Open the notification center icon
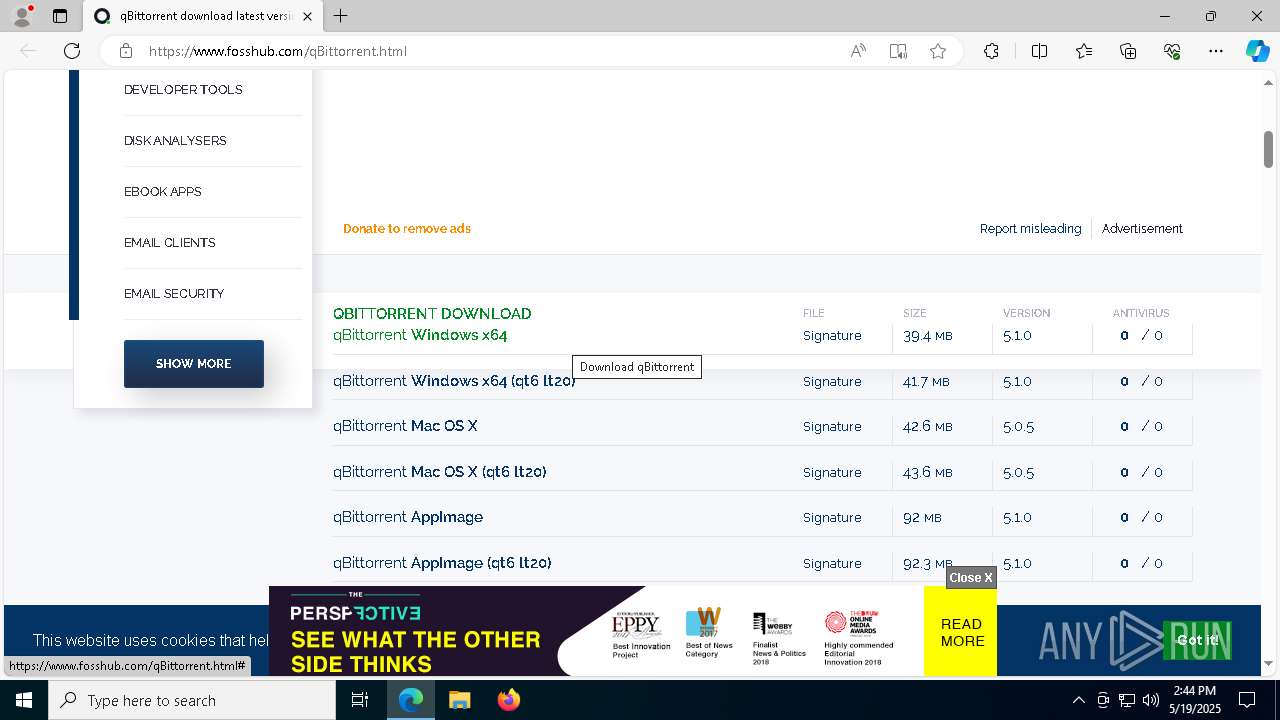This screenshot has width=1280, height=720. click(1247, 700)
